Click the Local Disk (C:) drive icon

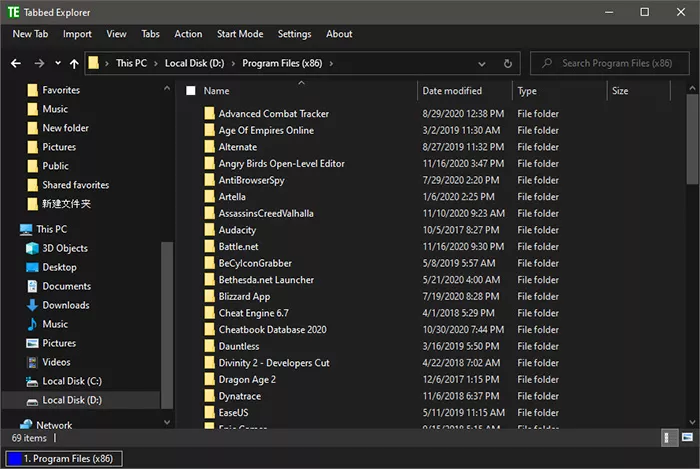point(32,382)
